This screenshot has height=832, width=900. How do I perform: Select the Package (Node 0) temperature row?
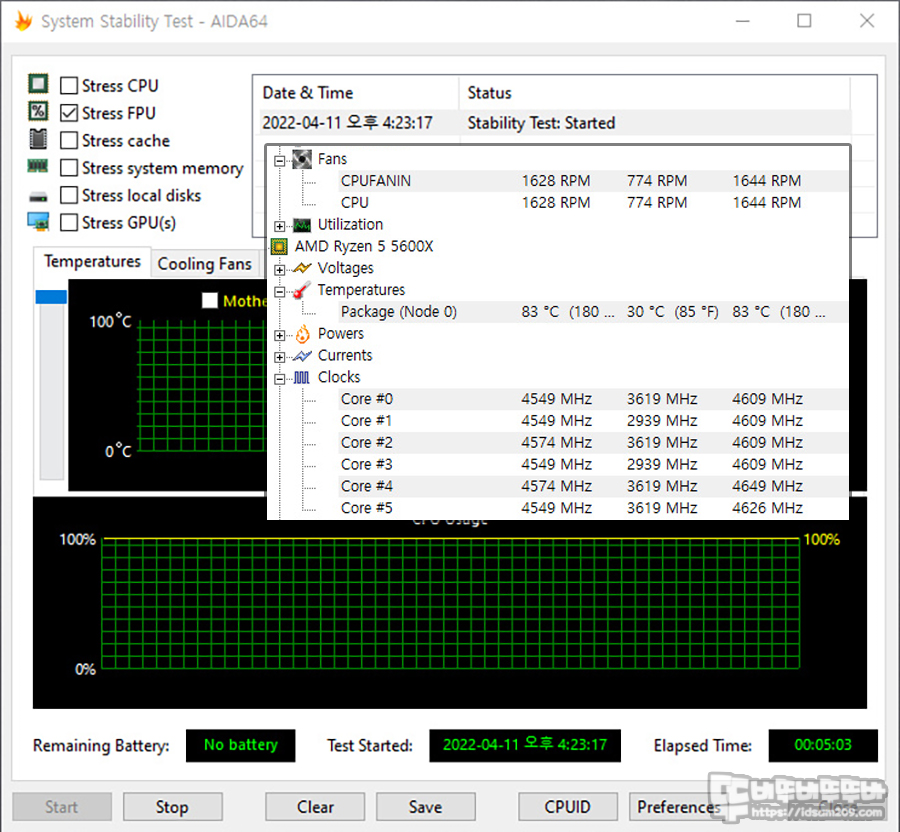pos(593,312)
